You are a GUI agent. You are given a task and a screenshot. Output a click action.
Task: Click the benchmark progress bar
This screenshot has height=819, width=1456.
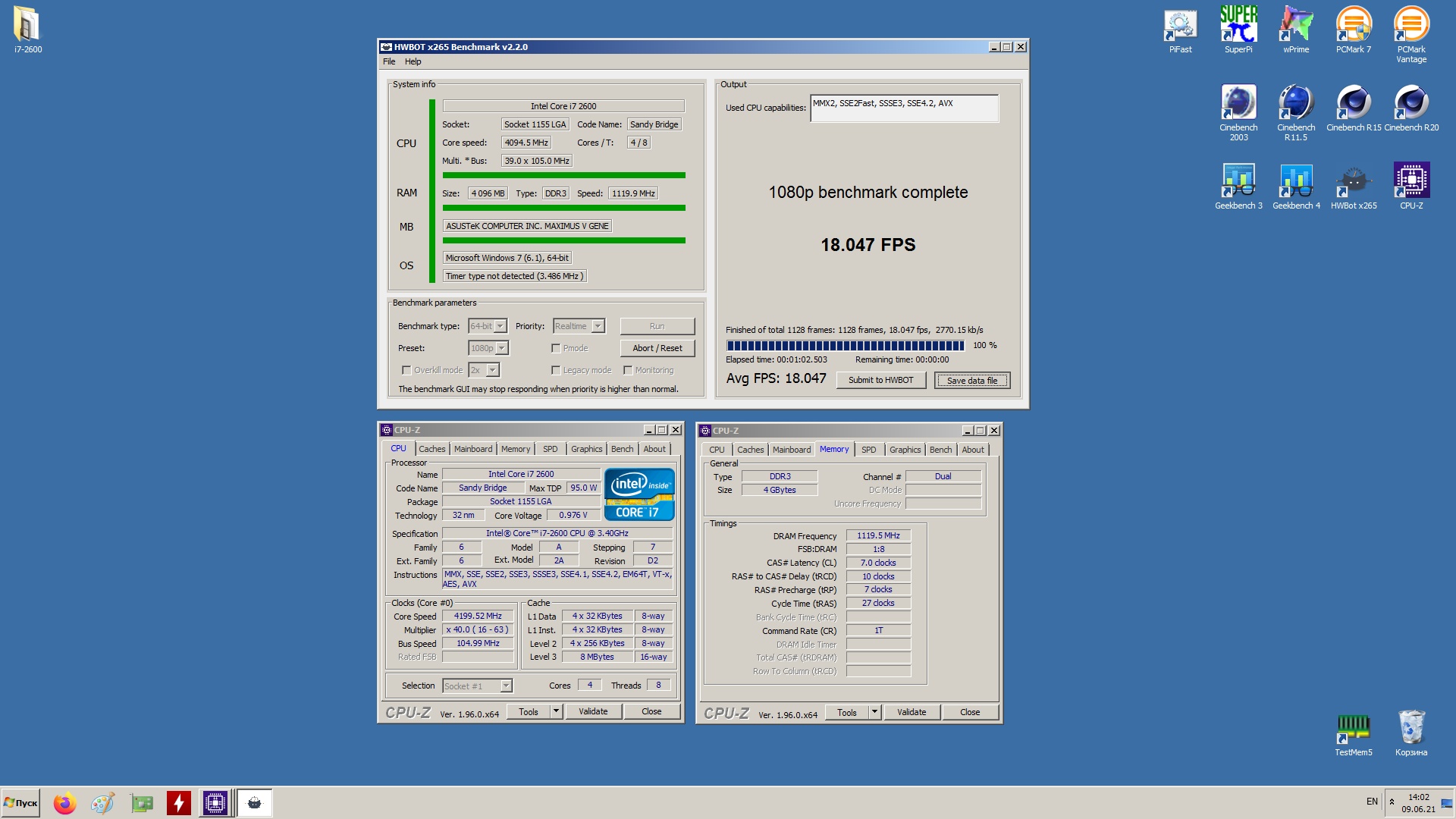(845, 346)
